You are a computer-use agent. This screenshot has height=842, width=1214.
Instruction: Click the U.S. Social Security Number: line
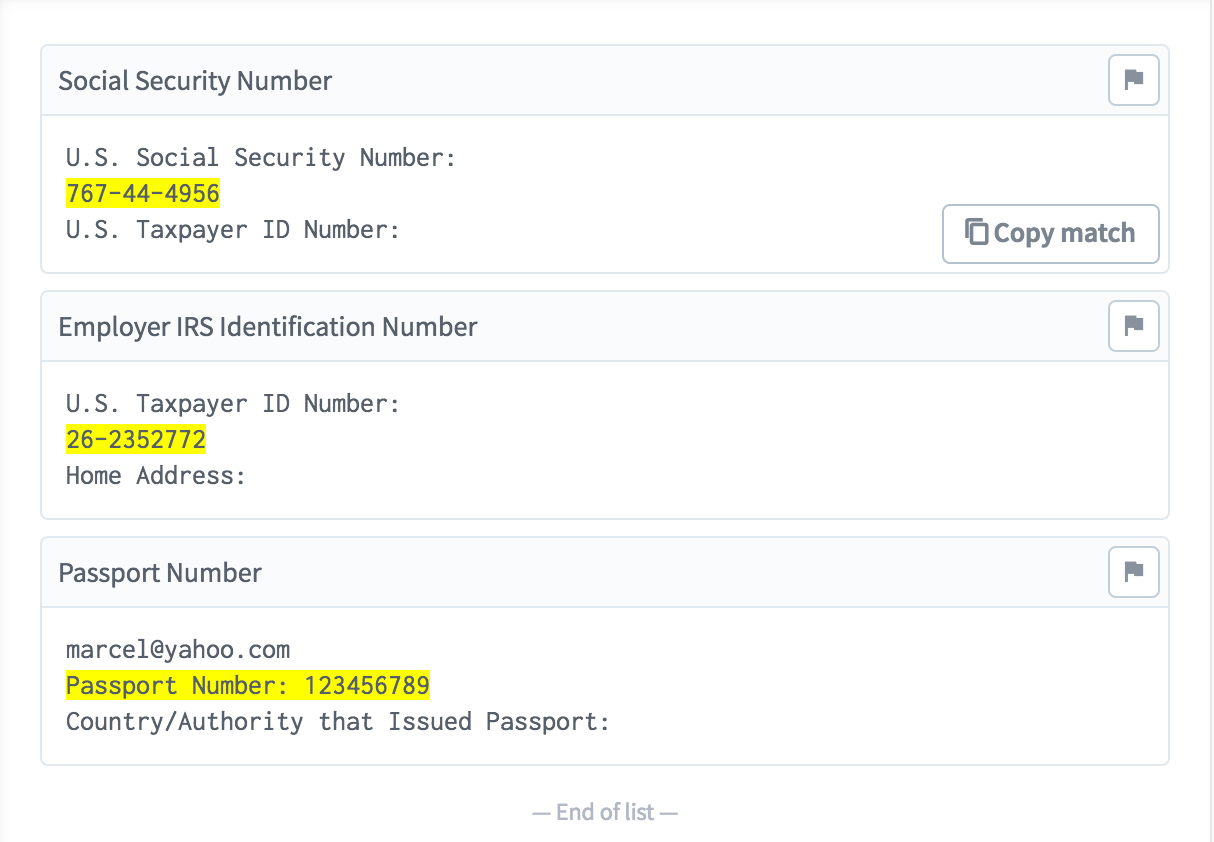point(261,157)
